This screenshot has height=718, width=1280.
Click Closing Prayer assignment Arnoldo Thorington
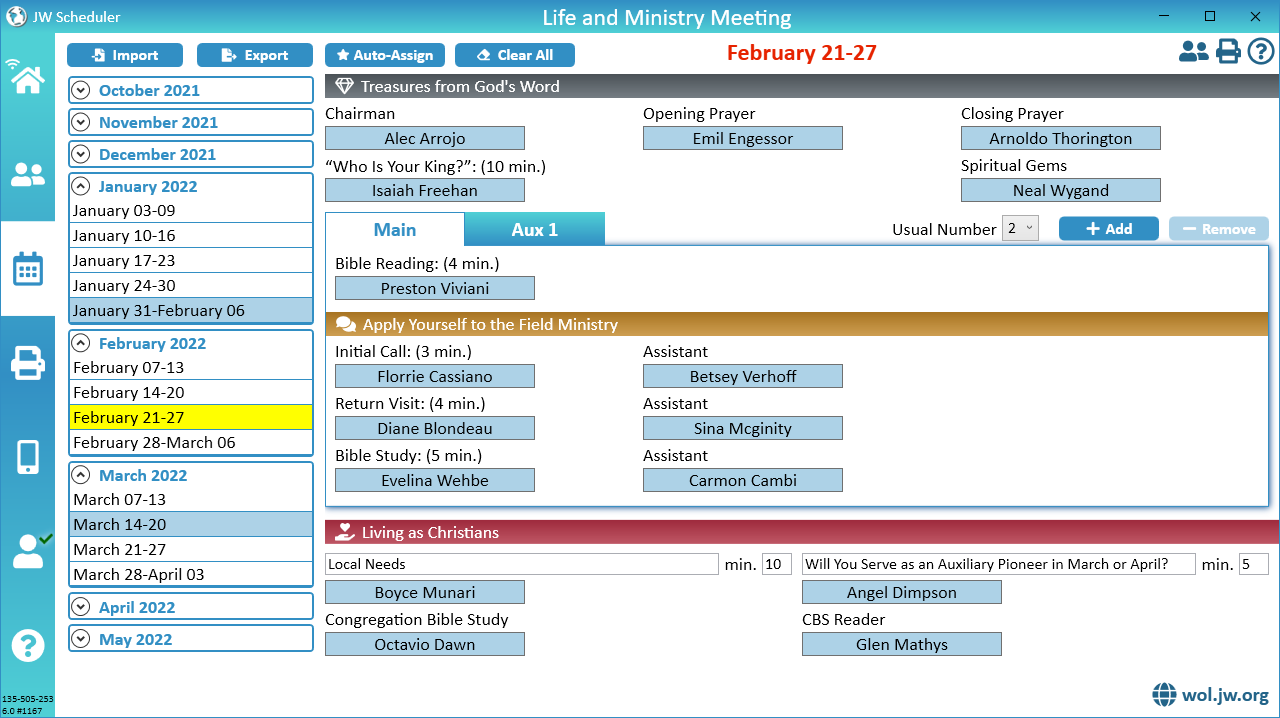[1061, 139]
